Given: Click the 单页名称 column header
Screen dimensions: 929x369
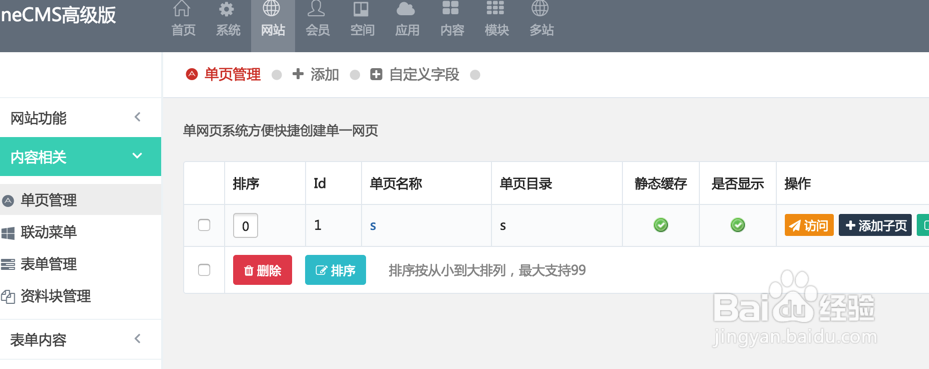Looking at the screenshot, I should tap(396, 184).
